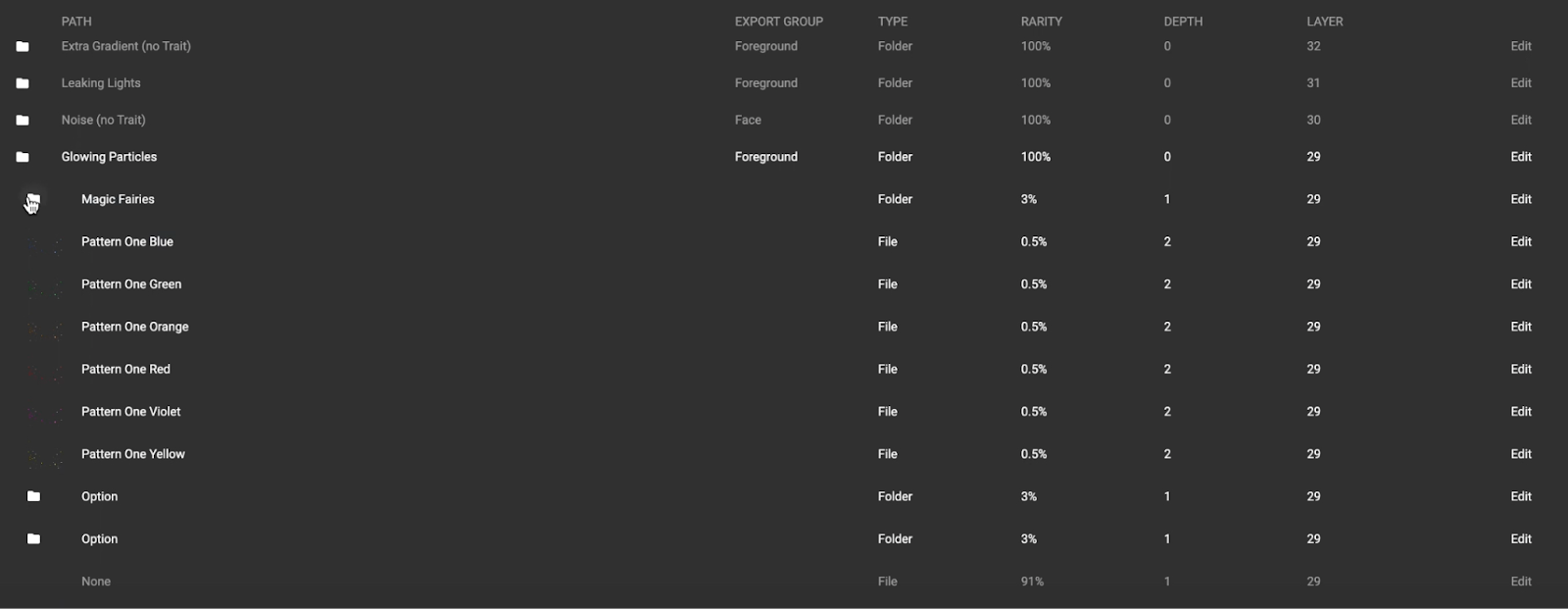Collapse the Magic Fairies folder icon
The image size is (1568, 609).
click(x=33, y=199)
